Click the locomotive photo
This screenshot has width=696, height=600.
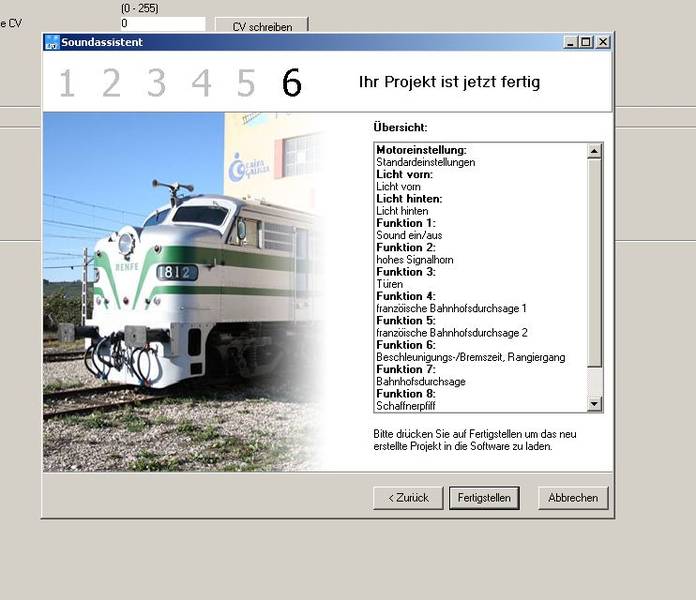coord(184,292)
